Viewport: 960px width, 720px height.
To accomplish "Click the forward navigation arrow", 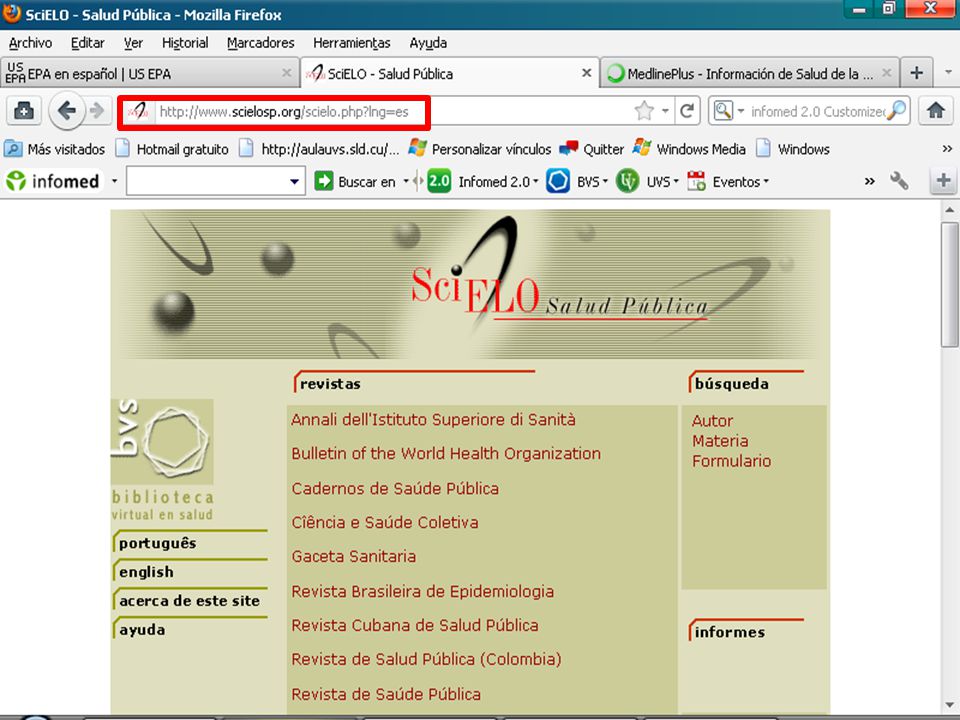I will coord(97,111).
